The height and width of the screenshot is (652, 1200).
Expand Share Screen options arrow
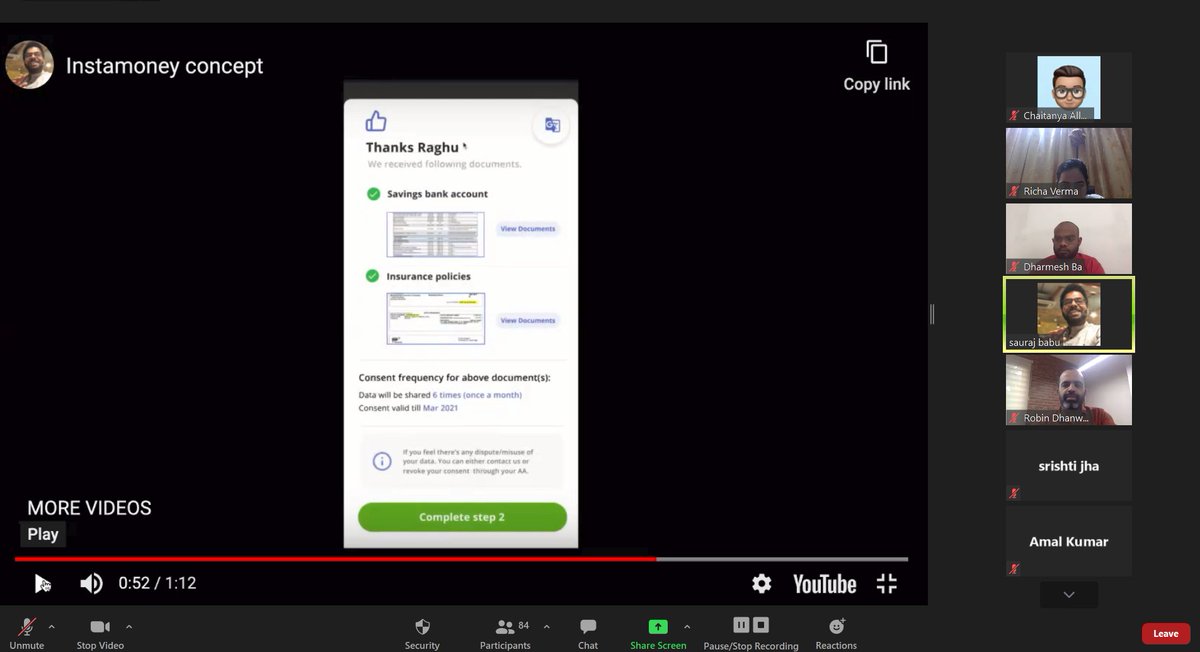tap(686, 627)
